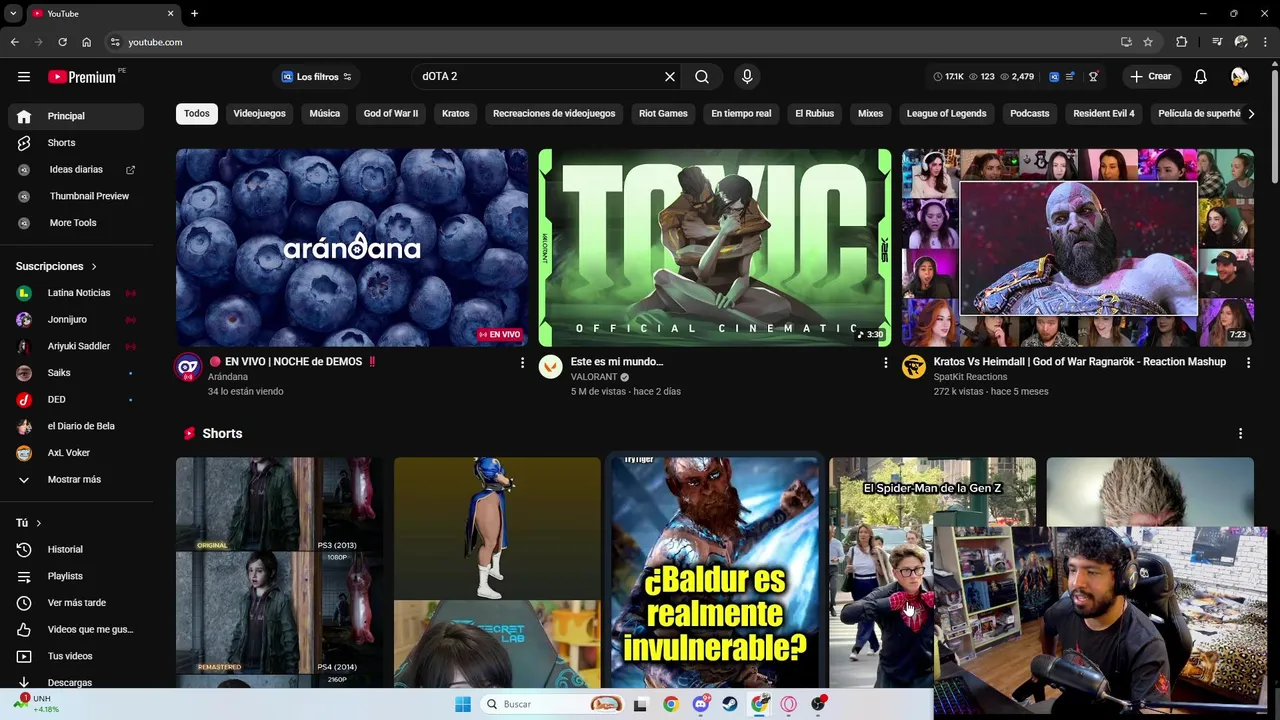This screenshot has height=720, width=1280.
Task: Open options for Arándana live video
Action: coord(522,363)
